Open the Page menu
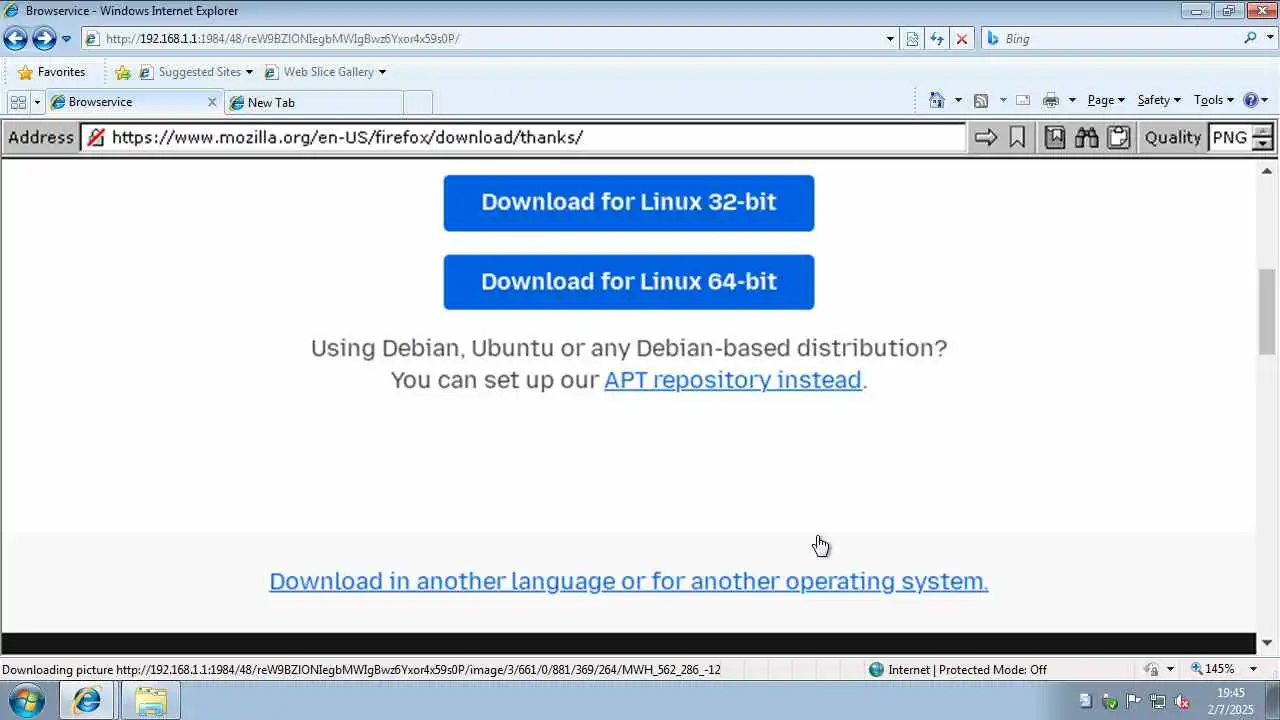The width and height of the screenshot is (1280, 720). (1106, 100)
